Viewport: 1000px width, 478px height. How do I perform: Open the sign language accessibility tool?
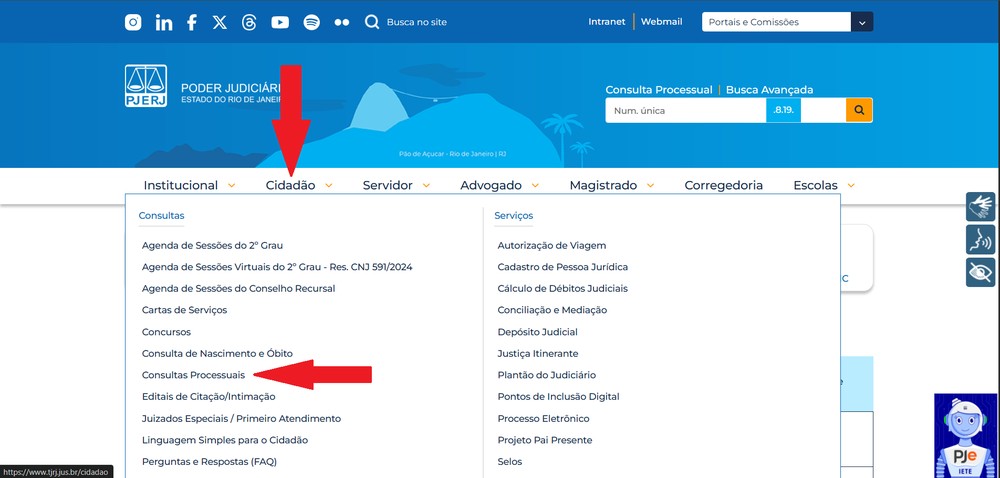pyautogui.click(x=980, y=207)
